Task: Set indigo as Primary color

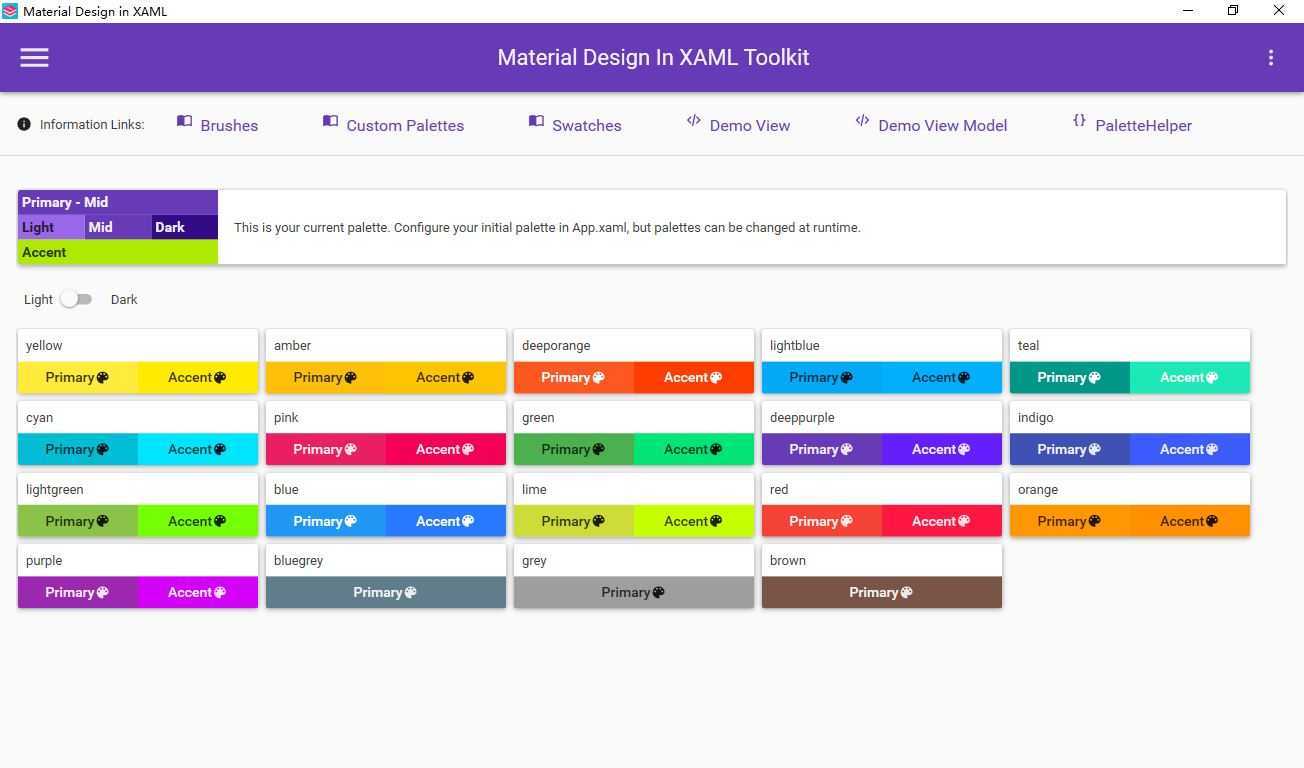Action: [x=1070, y=449]
